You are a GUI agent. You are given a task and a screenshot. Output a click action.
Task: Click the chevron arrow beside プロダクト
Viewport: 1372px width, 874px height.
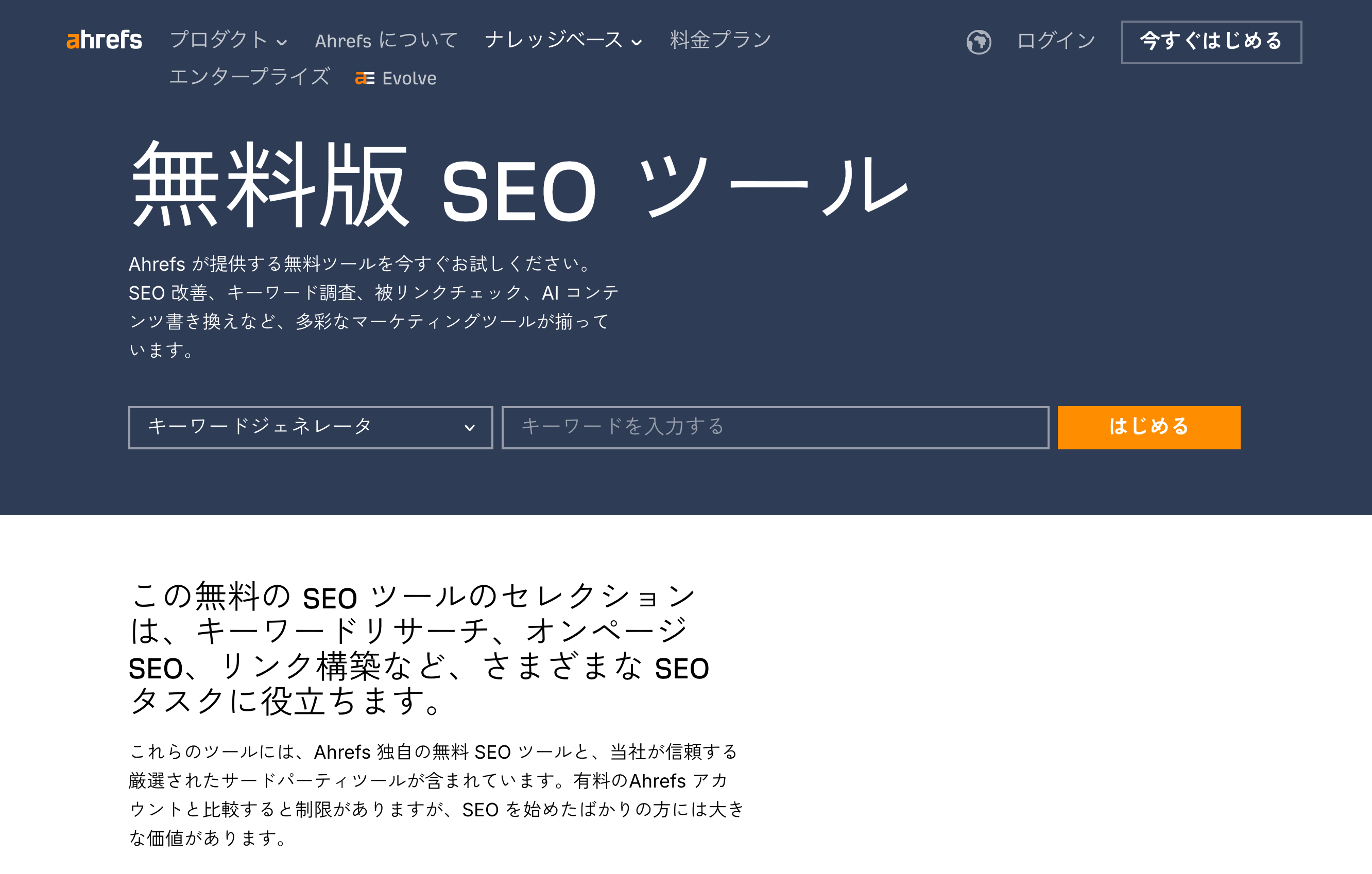(282, 42)
